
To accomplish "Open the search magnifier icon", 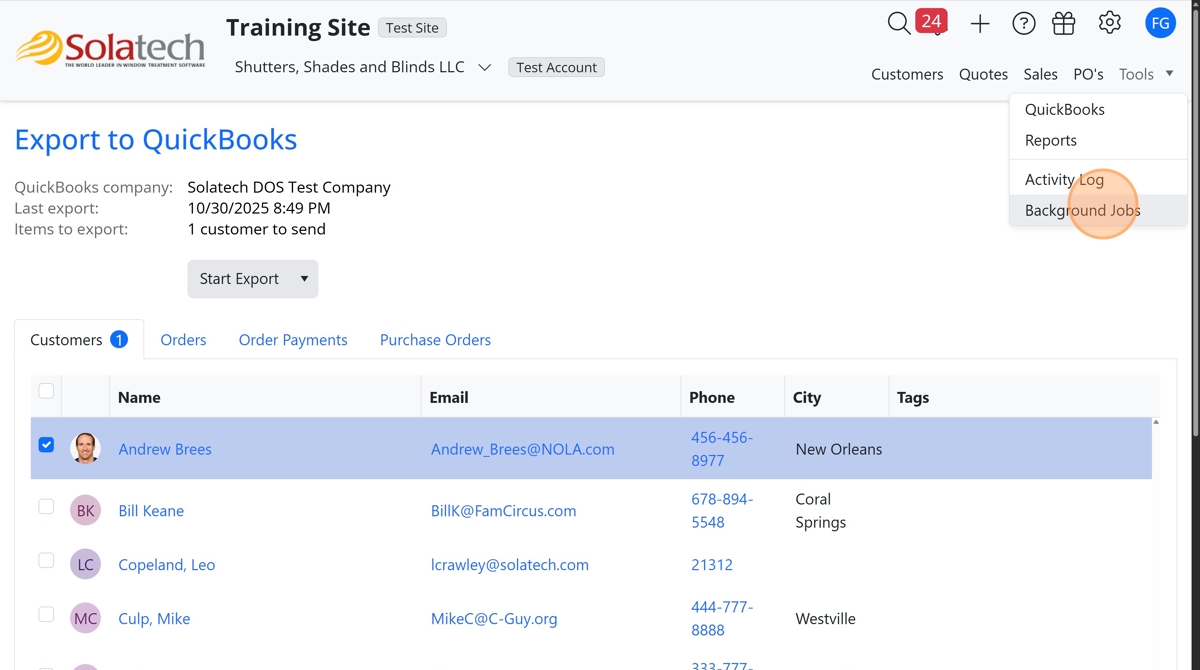I will click(898, 23).
